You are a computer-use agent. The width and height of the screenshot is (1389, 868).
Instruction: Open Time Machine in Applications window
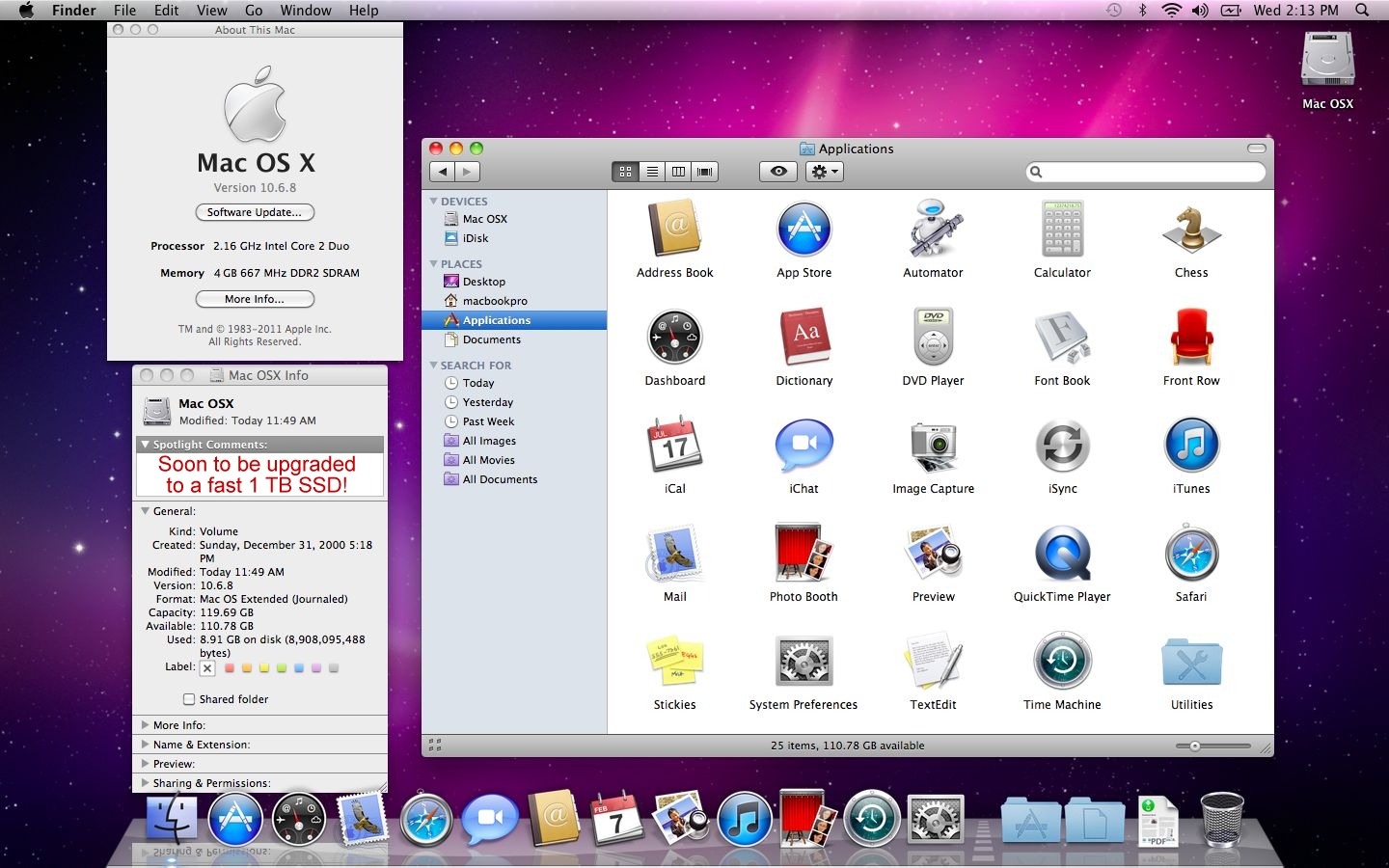(x=1062, y=661)
